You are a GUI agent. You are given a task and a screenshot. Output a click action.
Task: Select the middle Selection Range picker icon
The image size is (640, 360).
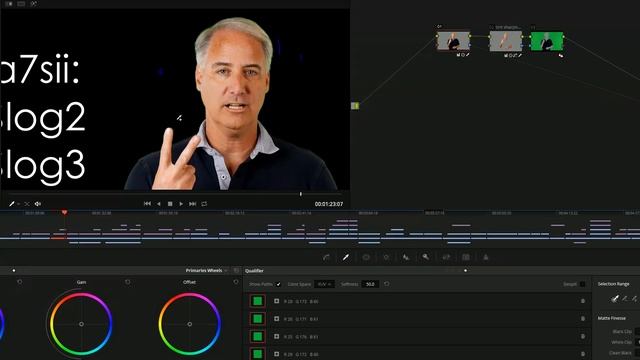626,299
